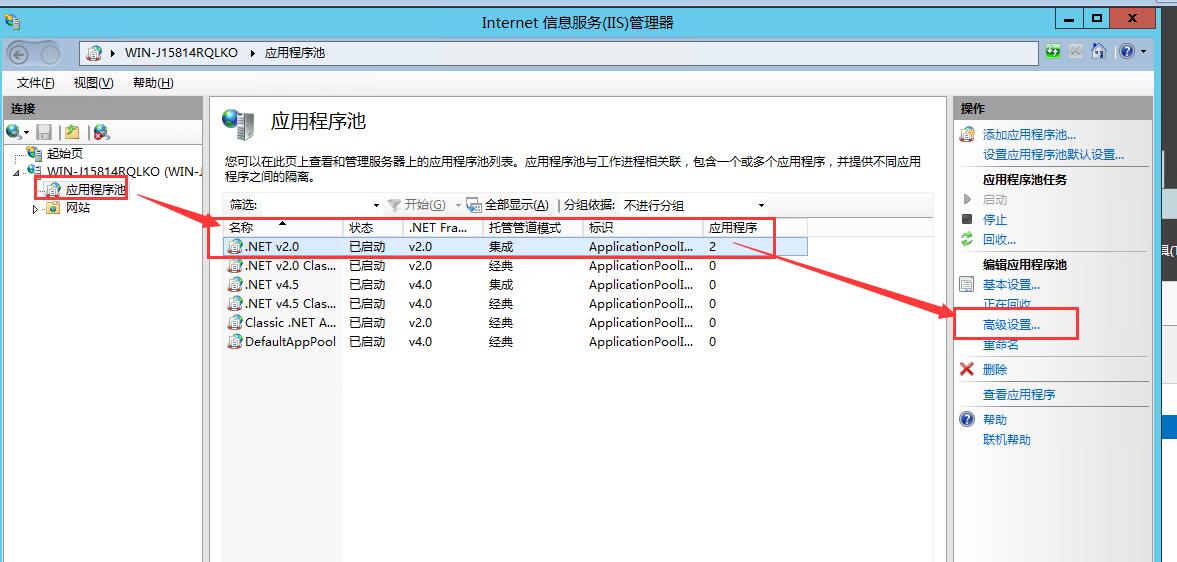The image size is (1177, 562).
Task: Click the refresh page icon in address bar
Action: (1053, 52)
